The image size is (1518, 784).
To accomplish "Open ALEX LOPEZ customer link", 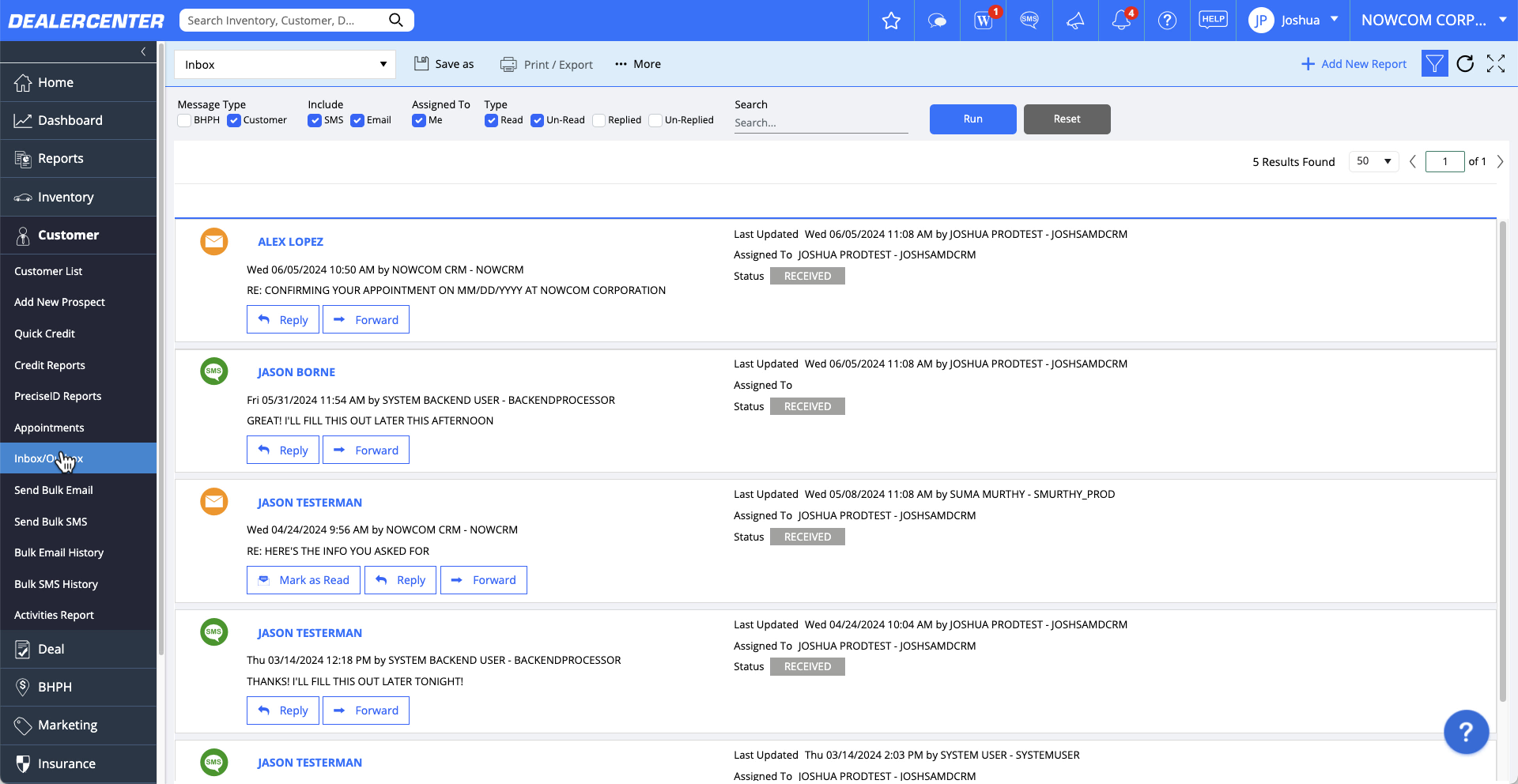I will tap(290, 242).
